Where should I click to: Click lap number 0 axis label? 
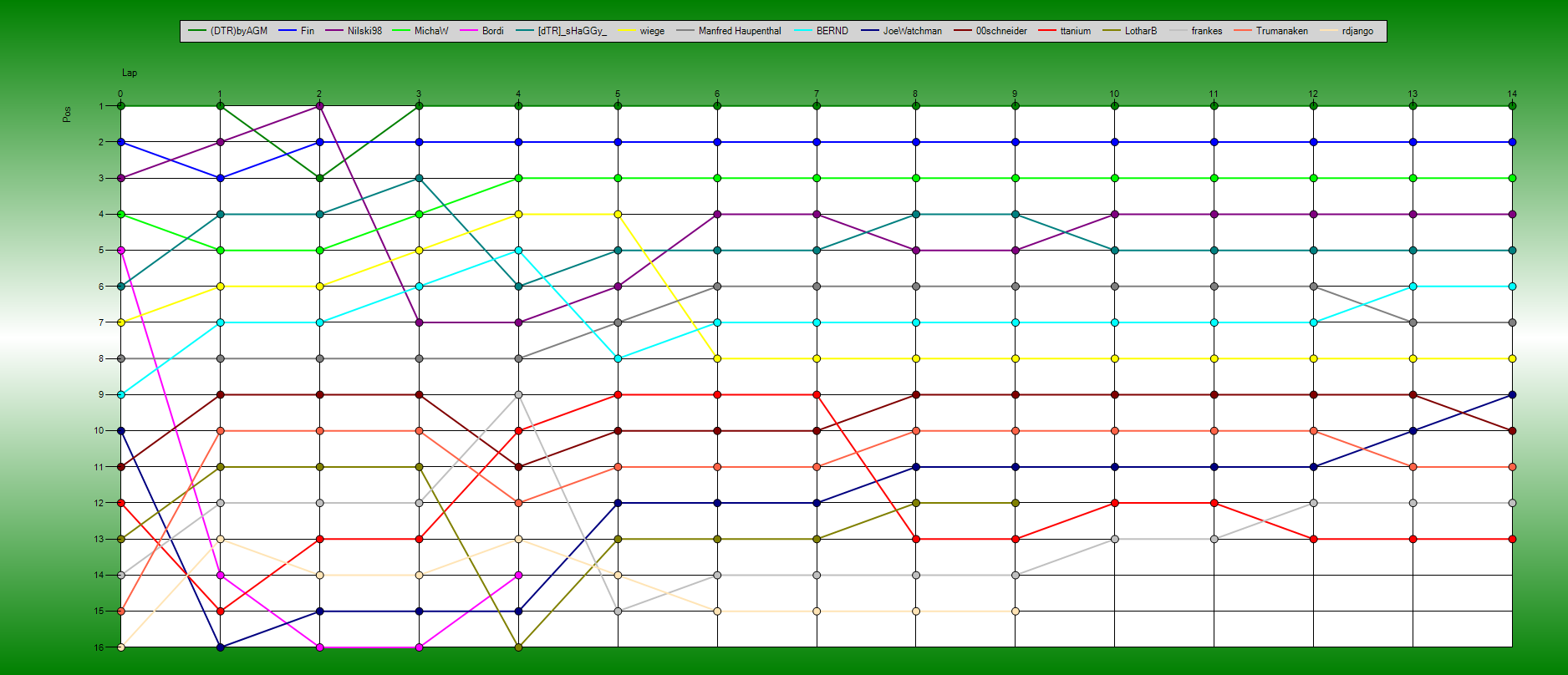[120, 94]
